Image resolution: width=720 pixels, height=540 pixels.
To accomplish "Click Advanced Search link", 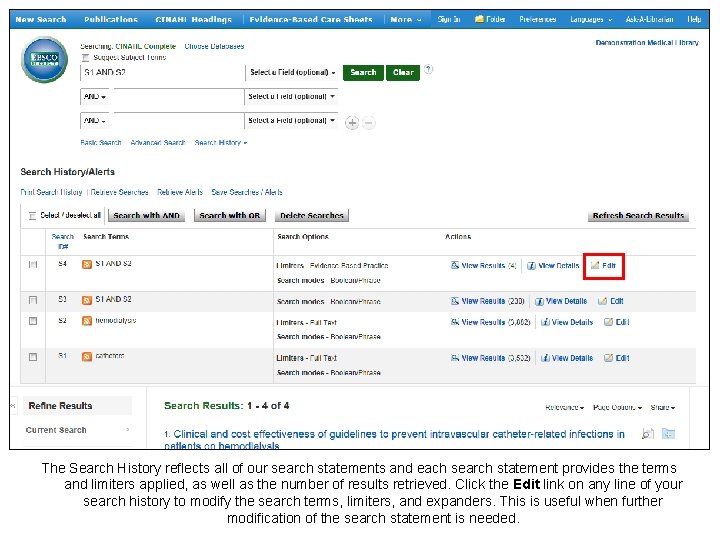I will (158, 143).
